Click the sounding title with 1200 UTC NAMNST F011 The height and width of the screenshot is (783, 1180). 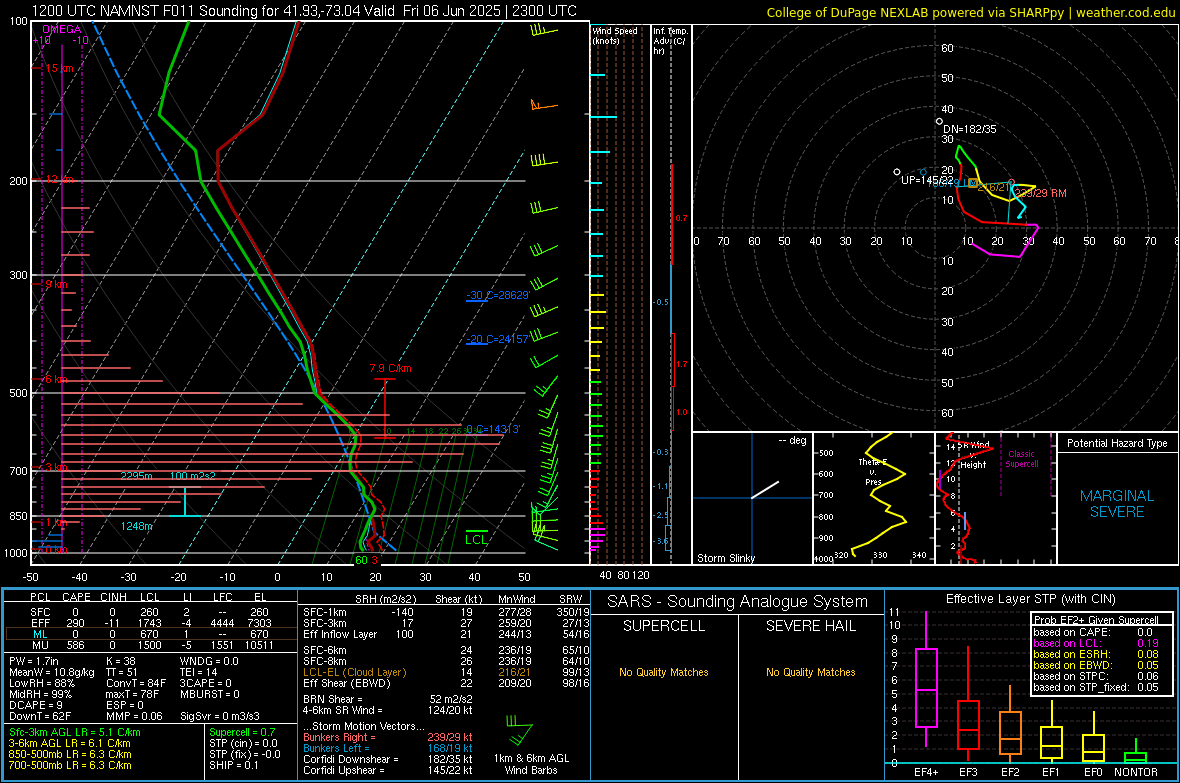(x=304, y=11)
